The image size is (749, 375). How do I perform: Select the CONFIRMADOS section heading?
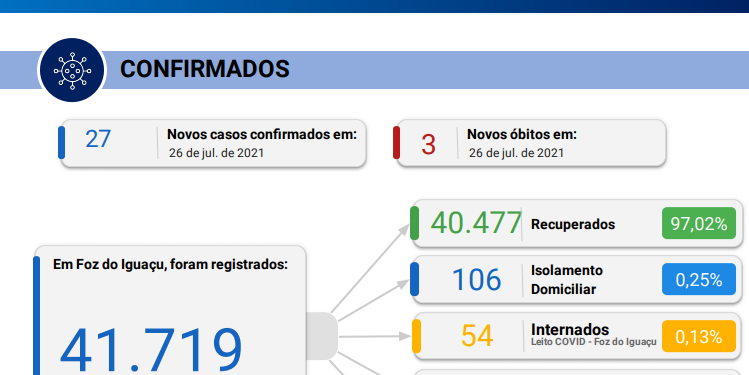pos(204,69)
